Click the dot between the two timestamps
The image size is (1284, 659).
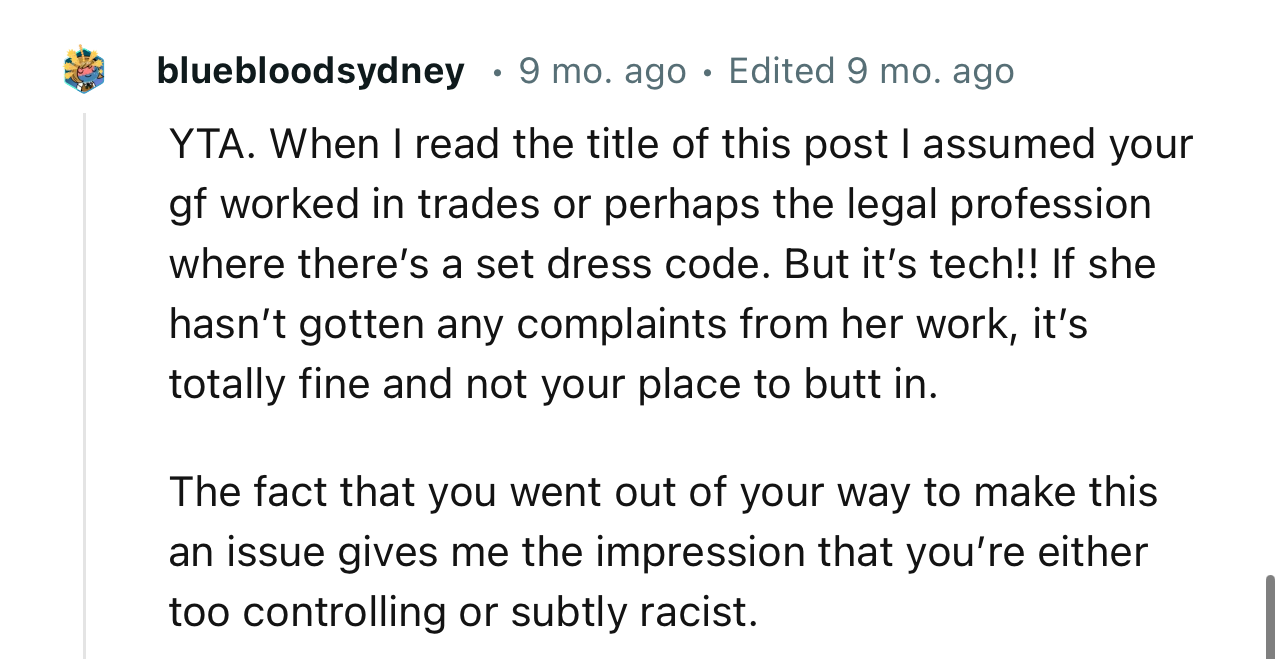(706, 70)
